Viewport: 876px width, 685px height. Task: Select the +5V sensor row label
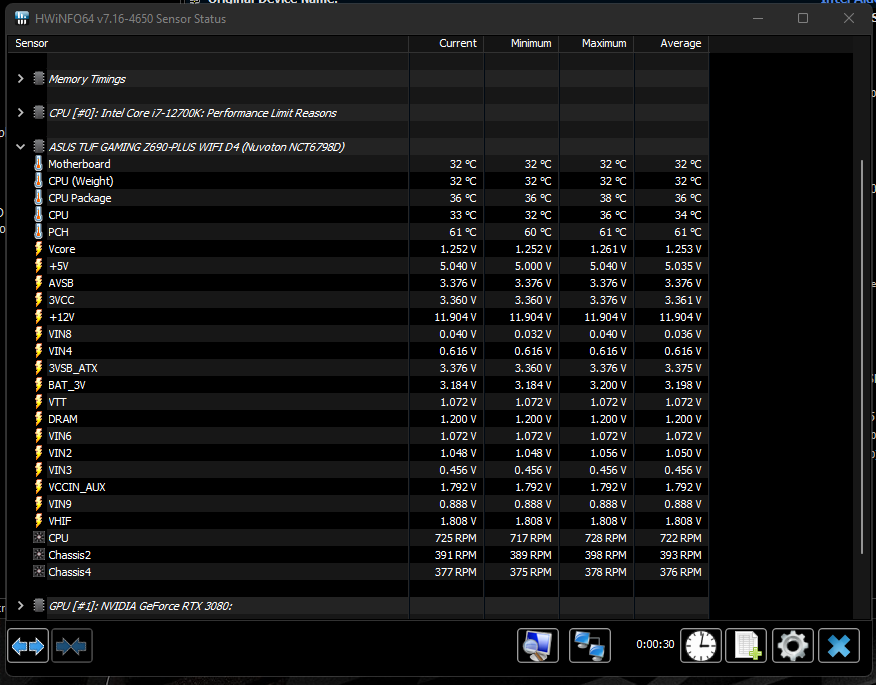pyautogui.click(x=59, y=266)
